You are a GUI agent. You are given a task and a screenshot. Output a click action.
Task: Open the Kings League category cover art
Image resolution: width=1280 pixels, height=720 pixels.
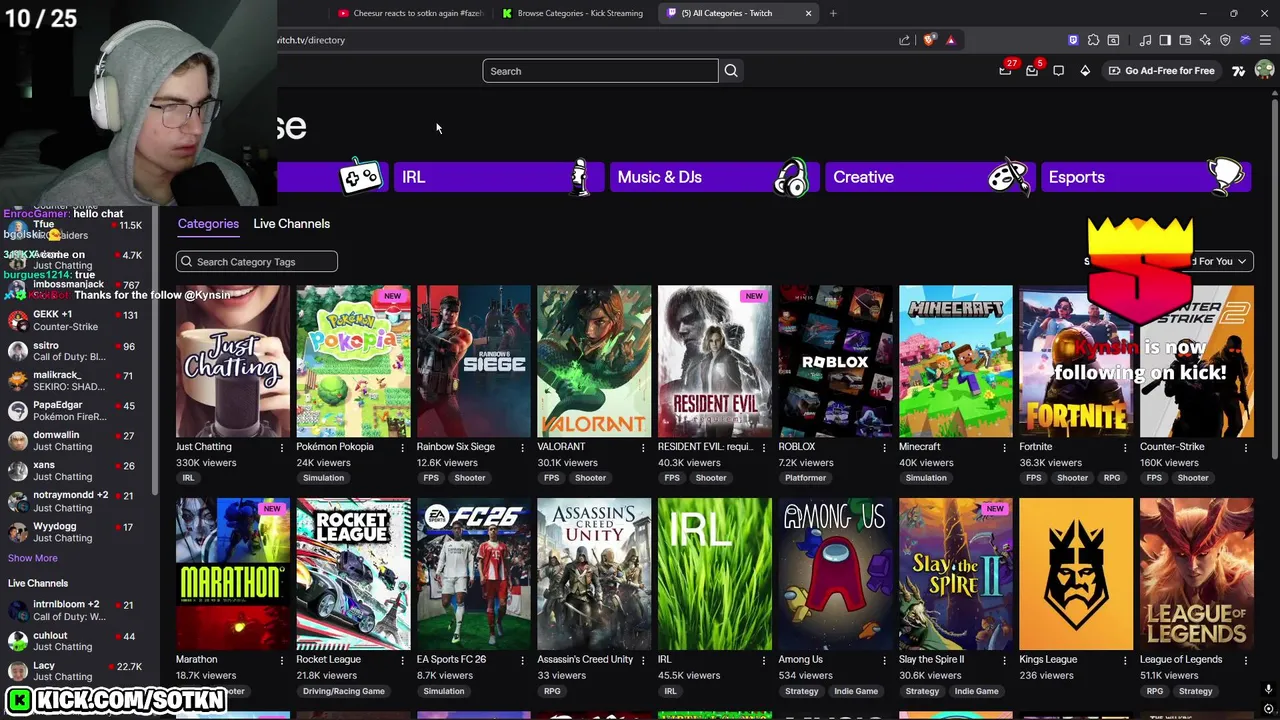1076,574
